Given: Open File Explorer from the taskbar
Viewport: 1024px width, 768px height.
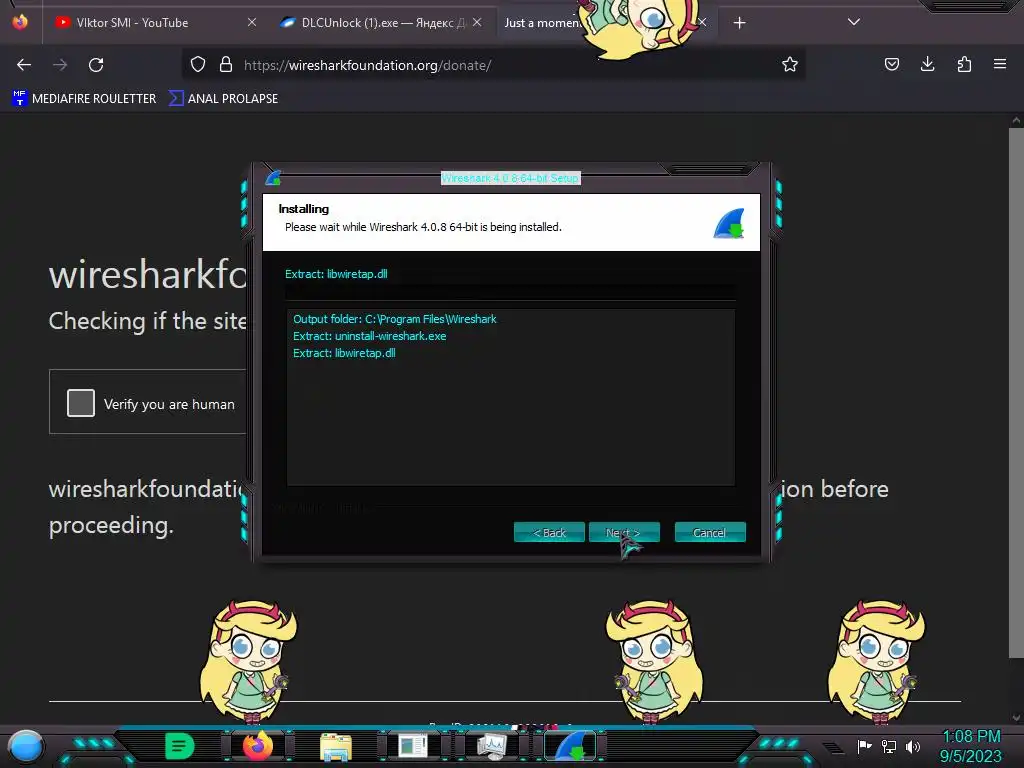Looking at the screenshot, I should pyautogui.click(x=336, y=746).
